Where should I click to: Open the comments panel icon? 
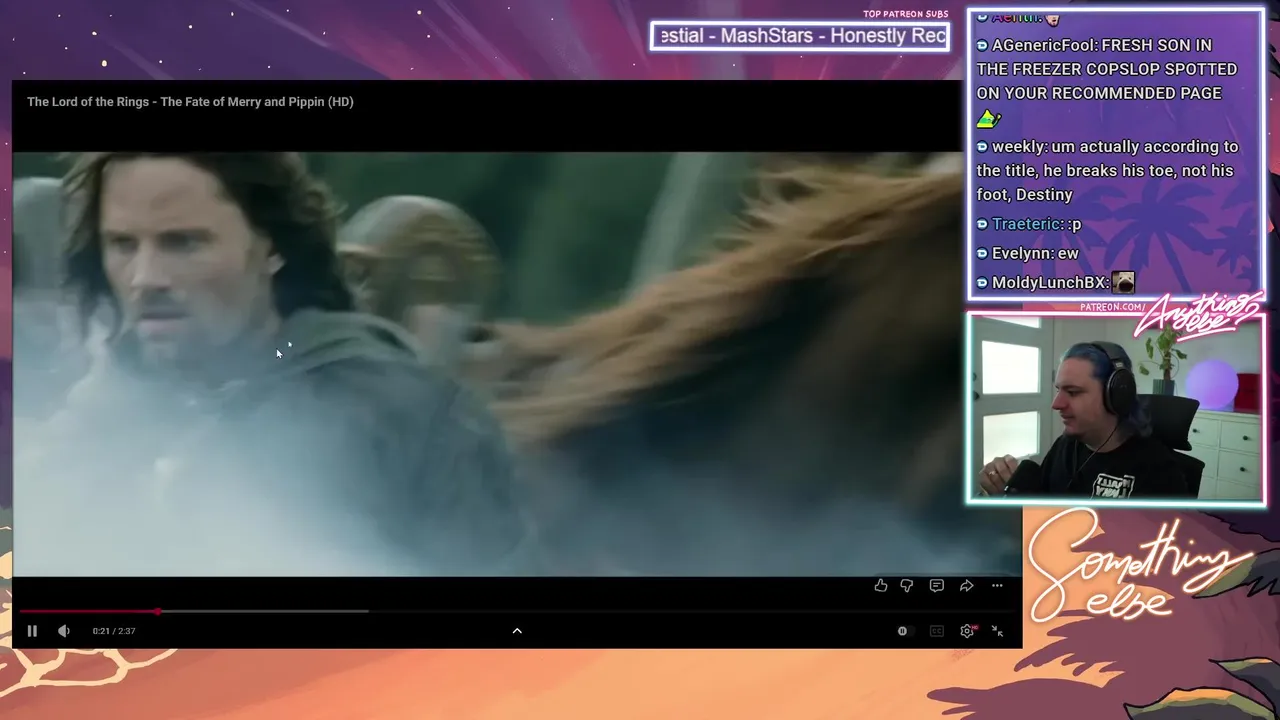click(937, 586)
